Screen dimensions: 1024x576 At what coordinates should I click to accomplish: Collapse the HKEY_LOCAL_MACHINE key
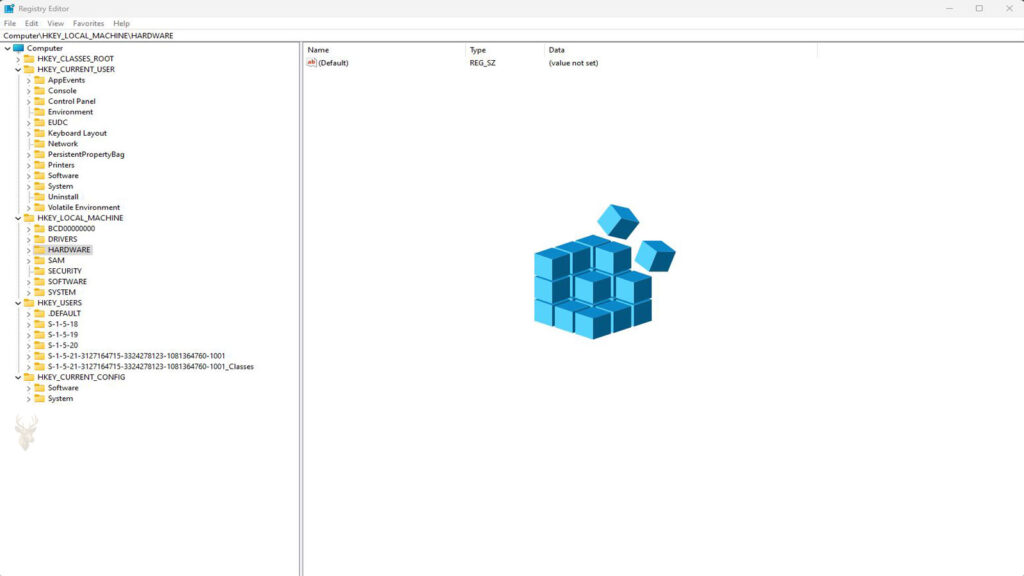coord(18,218)
